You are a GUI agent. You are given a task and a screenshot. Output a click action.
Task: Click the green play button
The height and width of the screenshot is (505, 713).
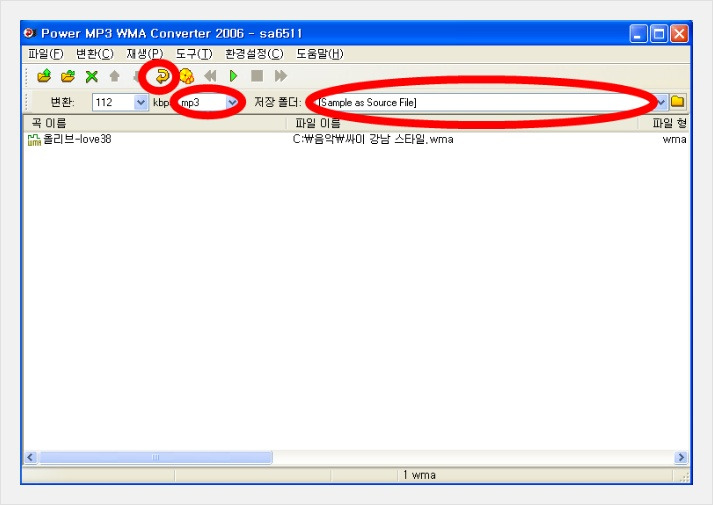click(x=233, y=76)
